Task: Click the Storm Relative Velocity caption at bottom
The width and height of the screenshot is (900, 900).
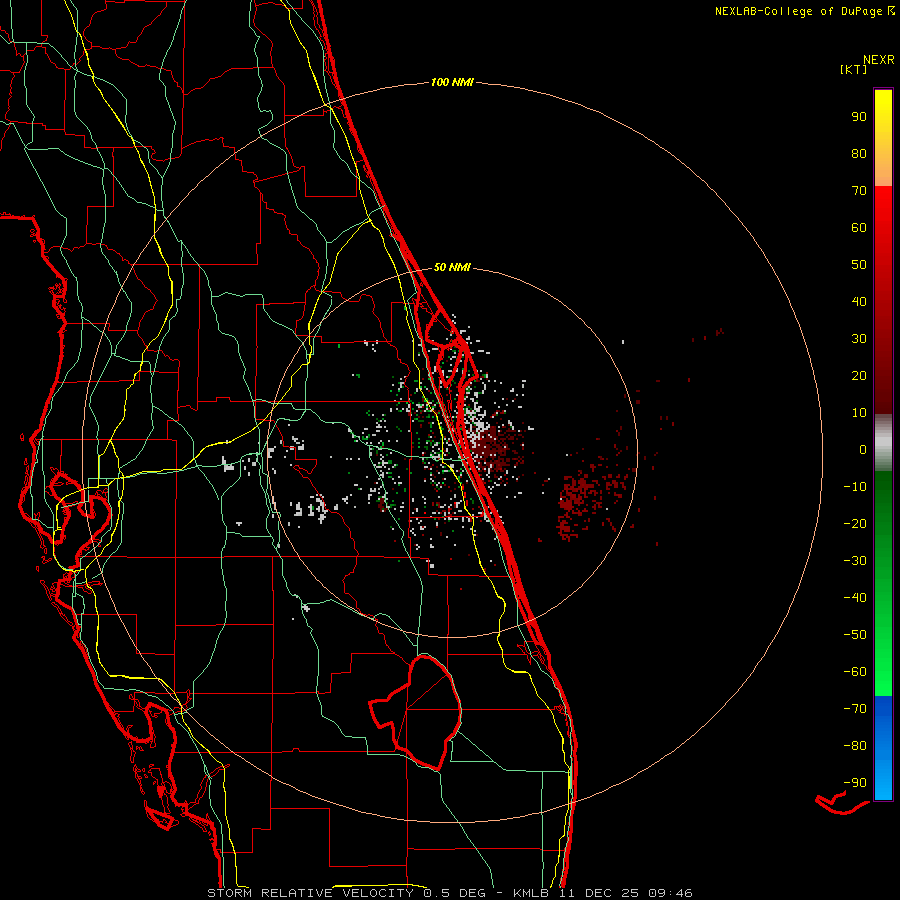Action: point(449,893)
